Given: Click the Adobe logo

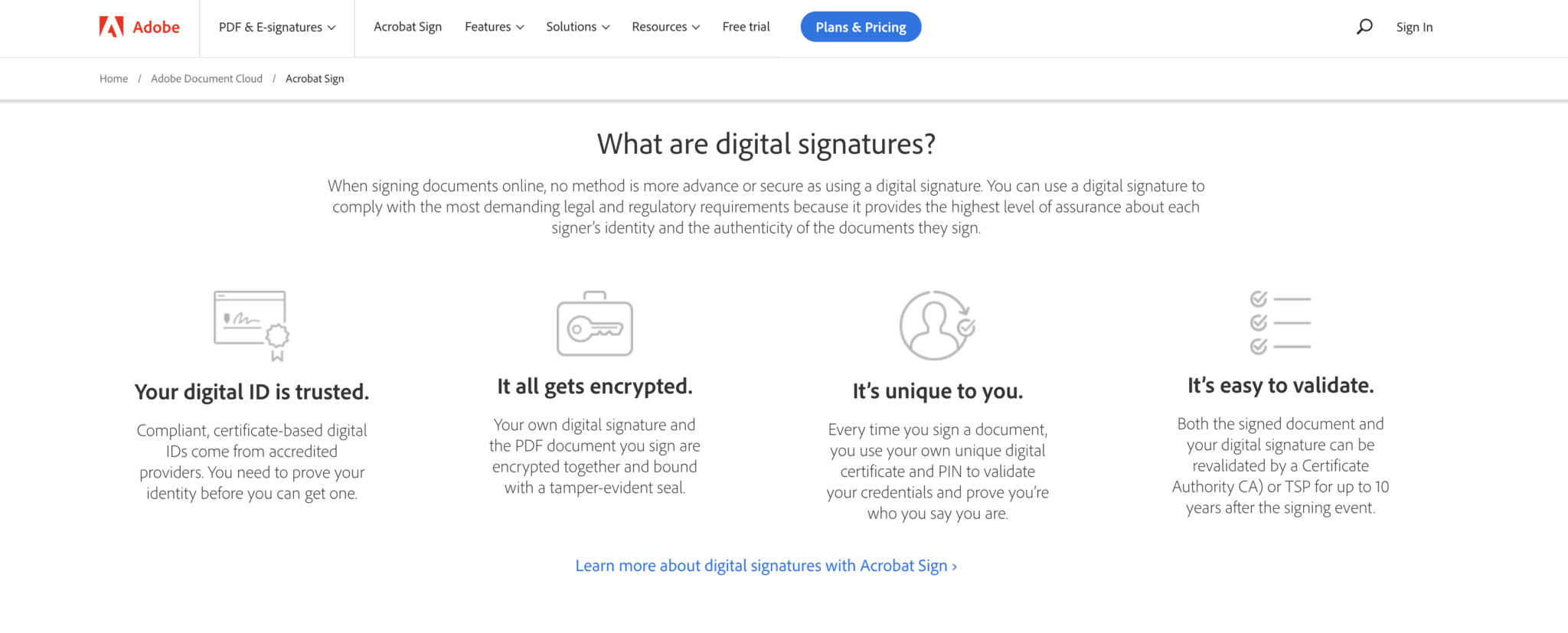Looking at the screenshot, I should pos(136,27).
